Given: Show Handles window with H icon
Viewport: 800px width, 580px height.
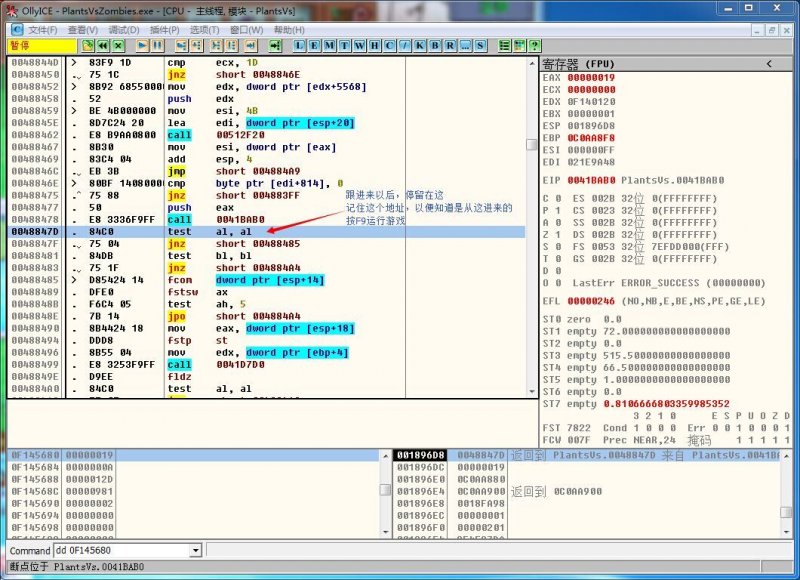Looking at the screenshot, I should [374, 46].
